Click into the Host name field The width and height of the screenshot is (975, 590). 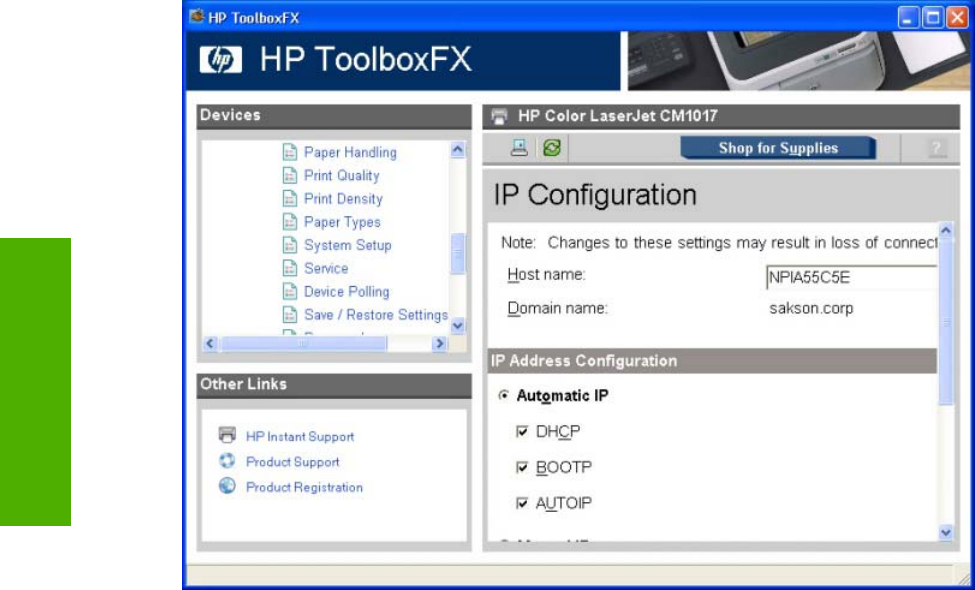coord(851,277)
